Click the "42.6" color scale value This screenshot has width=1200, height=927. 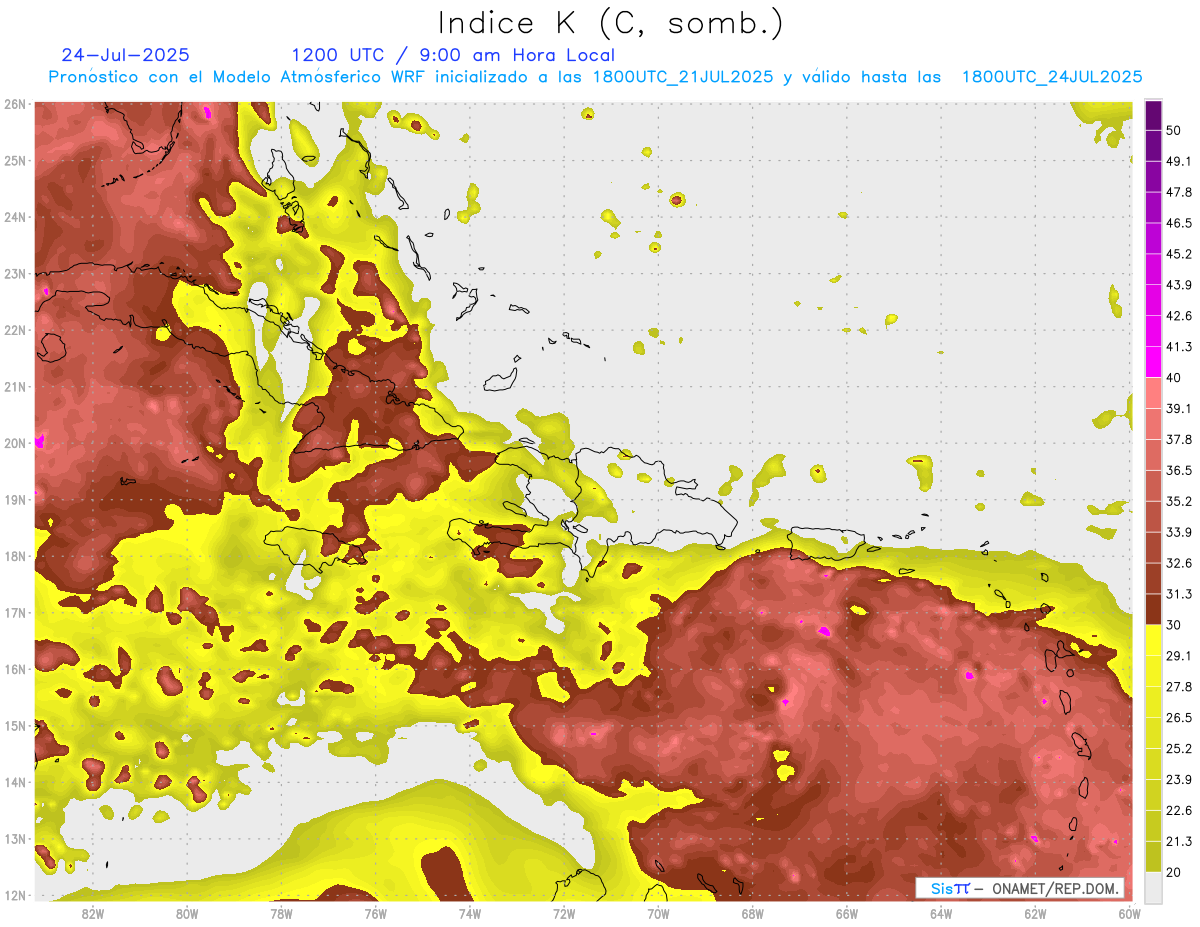(1179, 316)
